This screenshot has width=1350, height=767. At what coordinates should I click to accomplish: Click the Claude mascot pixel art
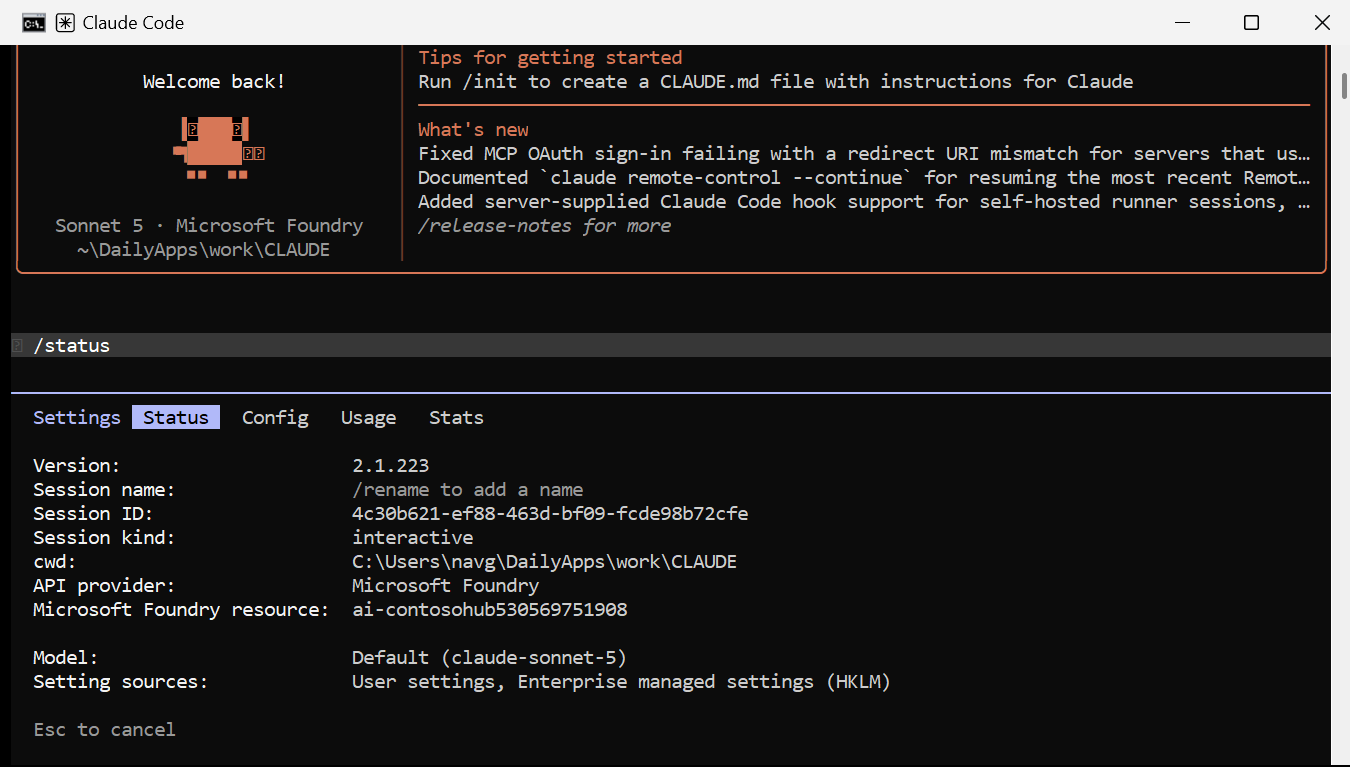click(219, 147)
